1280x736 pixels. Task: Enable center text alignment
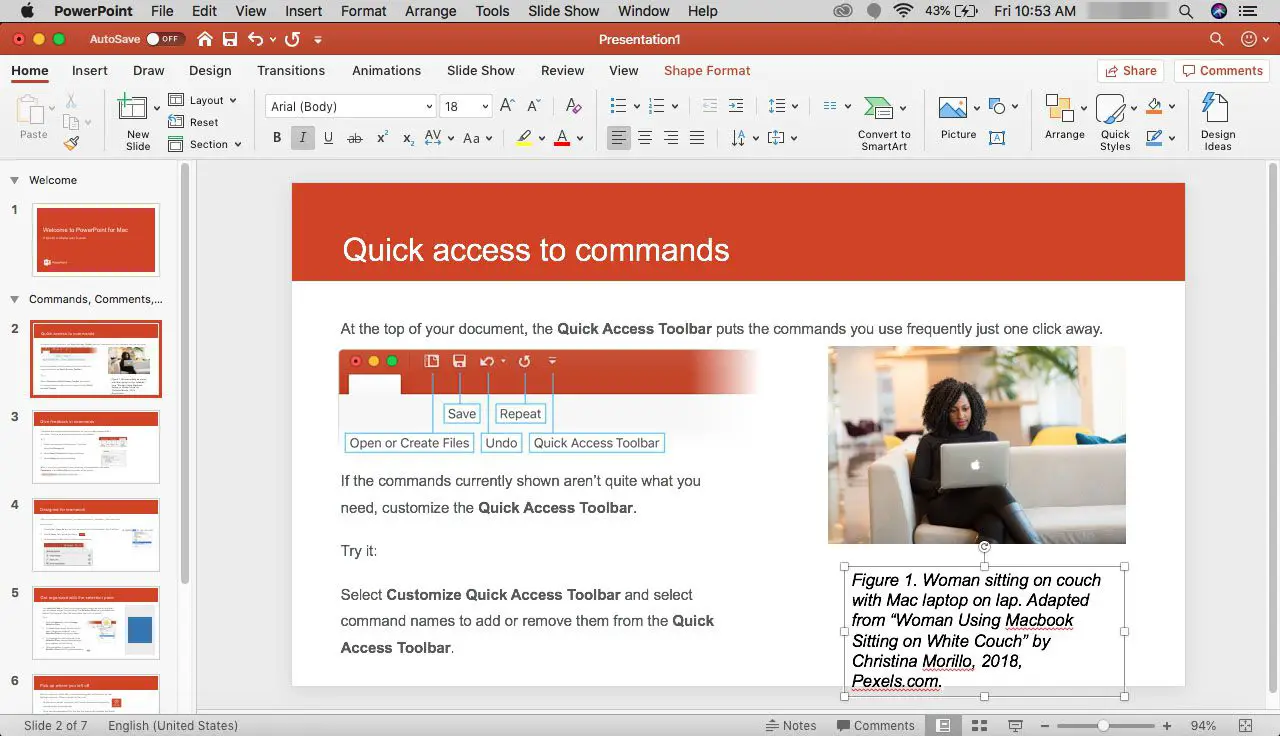click(x=645, y=138)
